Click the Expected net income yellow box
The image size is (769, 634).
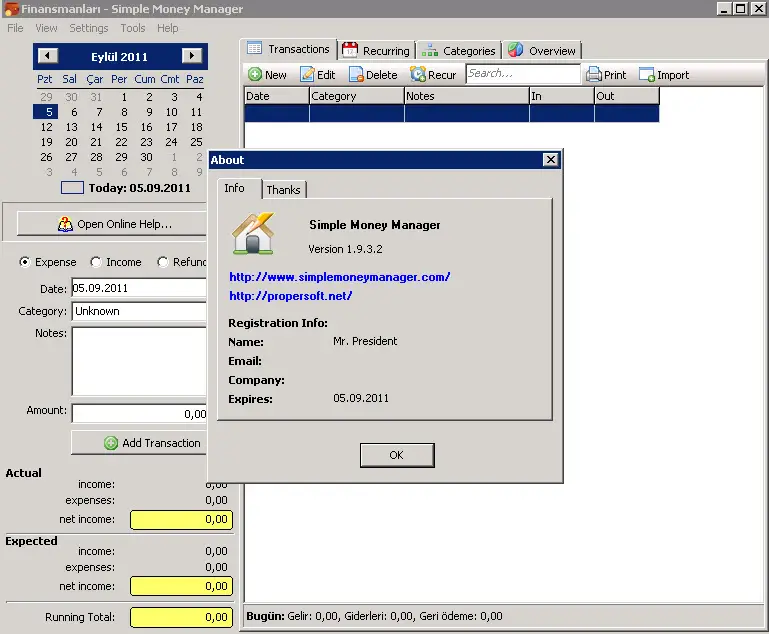point(181,586)
